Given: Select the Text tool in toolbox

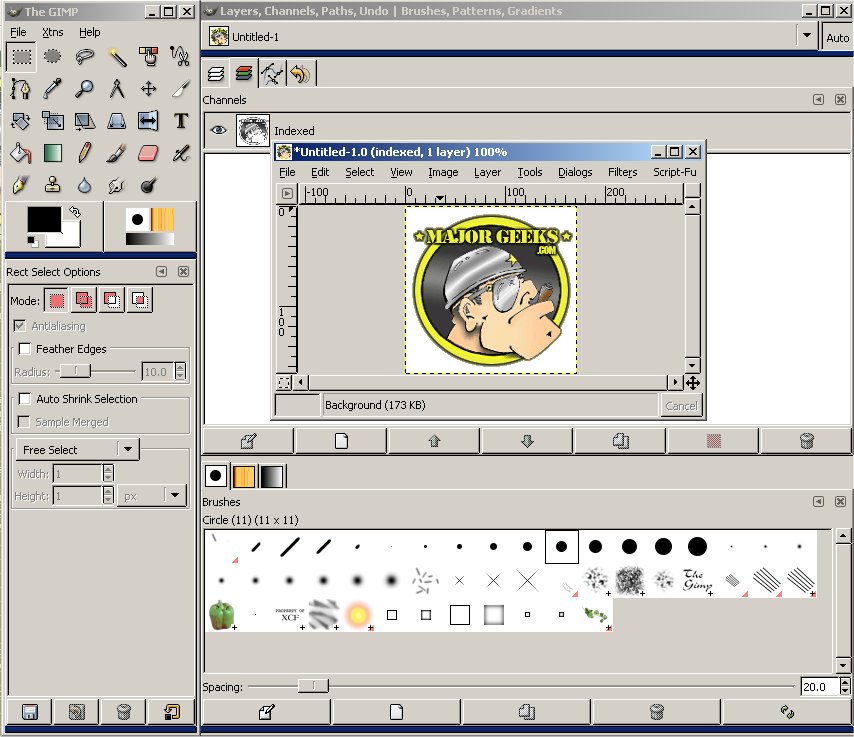Looking at the screenshot, I should [180, 121].
